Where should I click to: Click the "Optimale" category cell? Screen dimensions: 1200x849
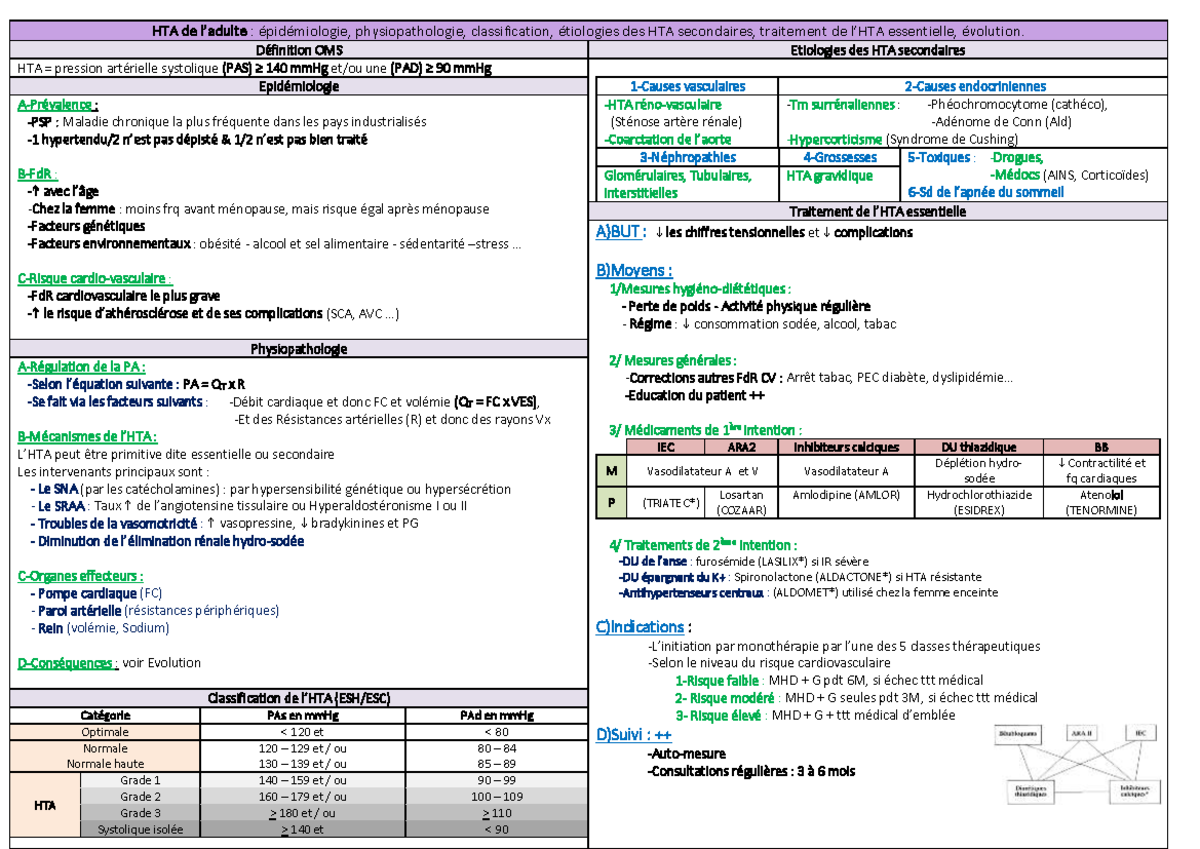click(x=105, y=732)
